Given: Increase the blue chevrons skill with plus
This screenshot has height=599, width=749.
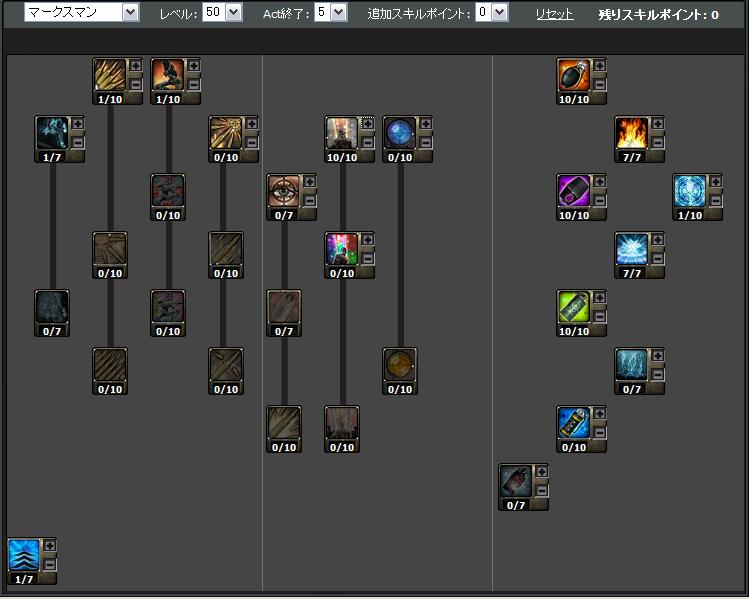Looking at the screenshot, I should [x=50, y=546].
